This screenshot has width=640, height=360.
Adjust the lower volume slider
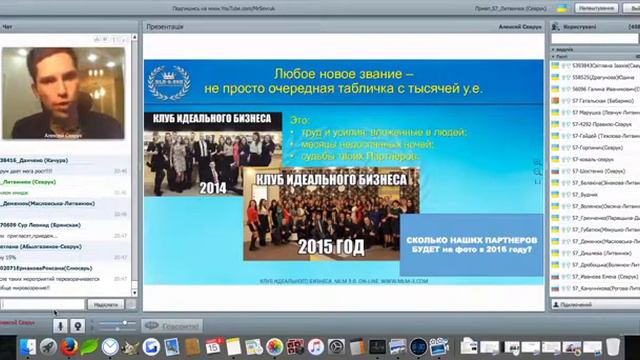117,329
